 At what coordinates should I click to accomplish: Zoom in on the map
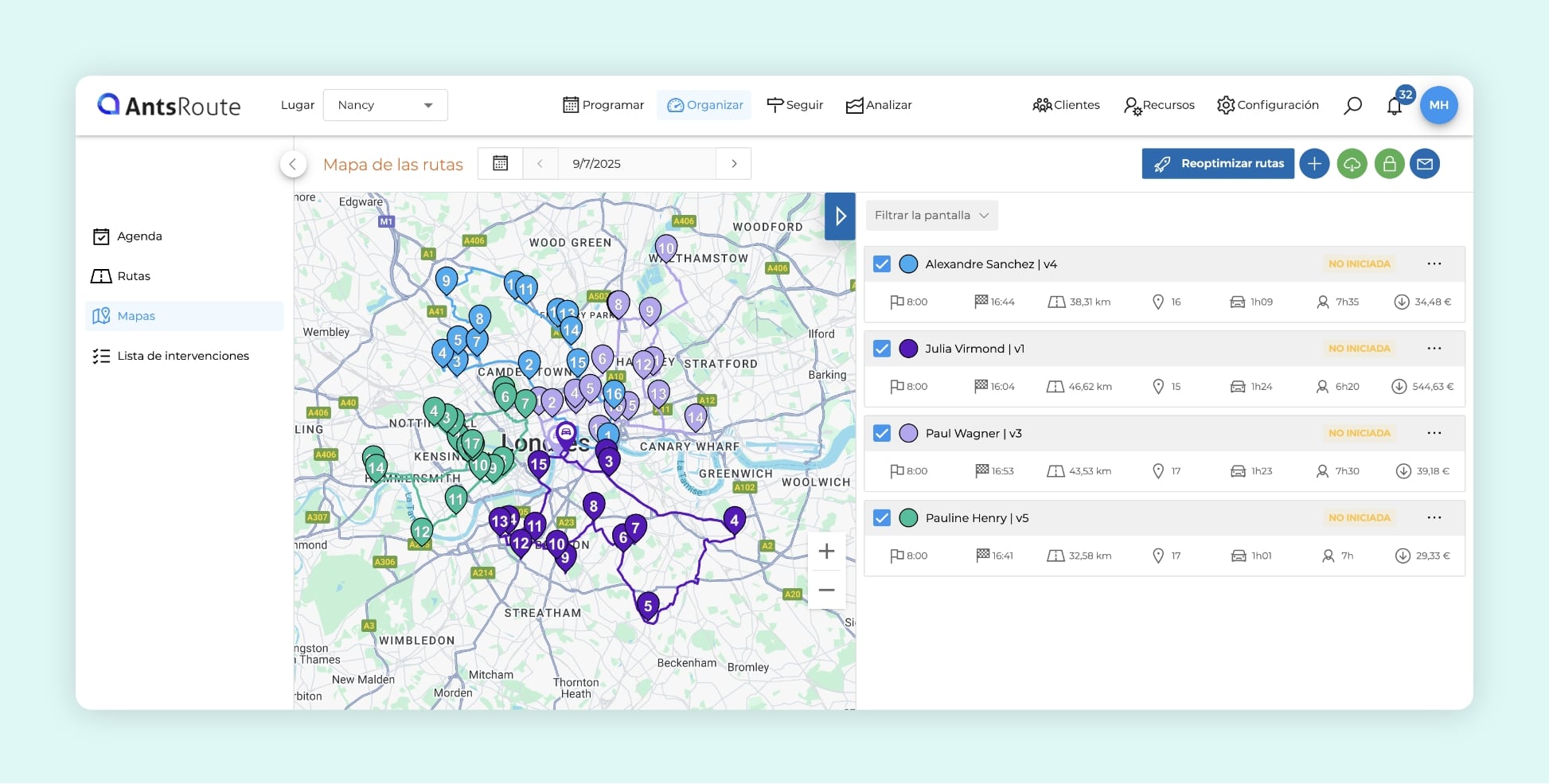coord(826,552)
